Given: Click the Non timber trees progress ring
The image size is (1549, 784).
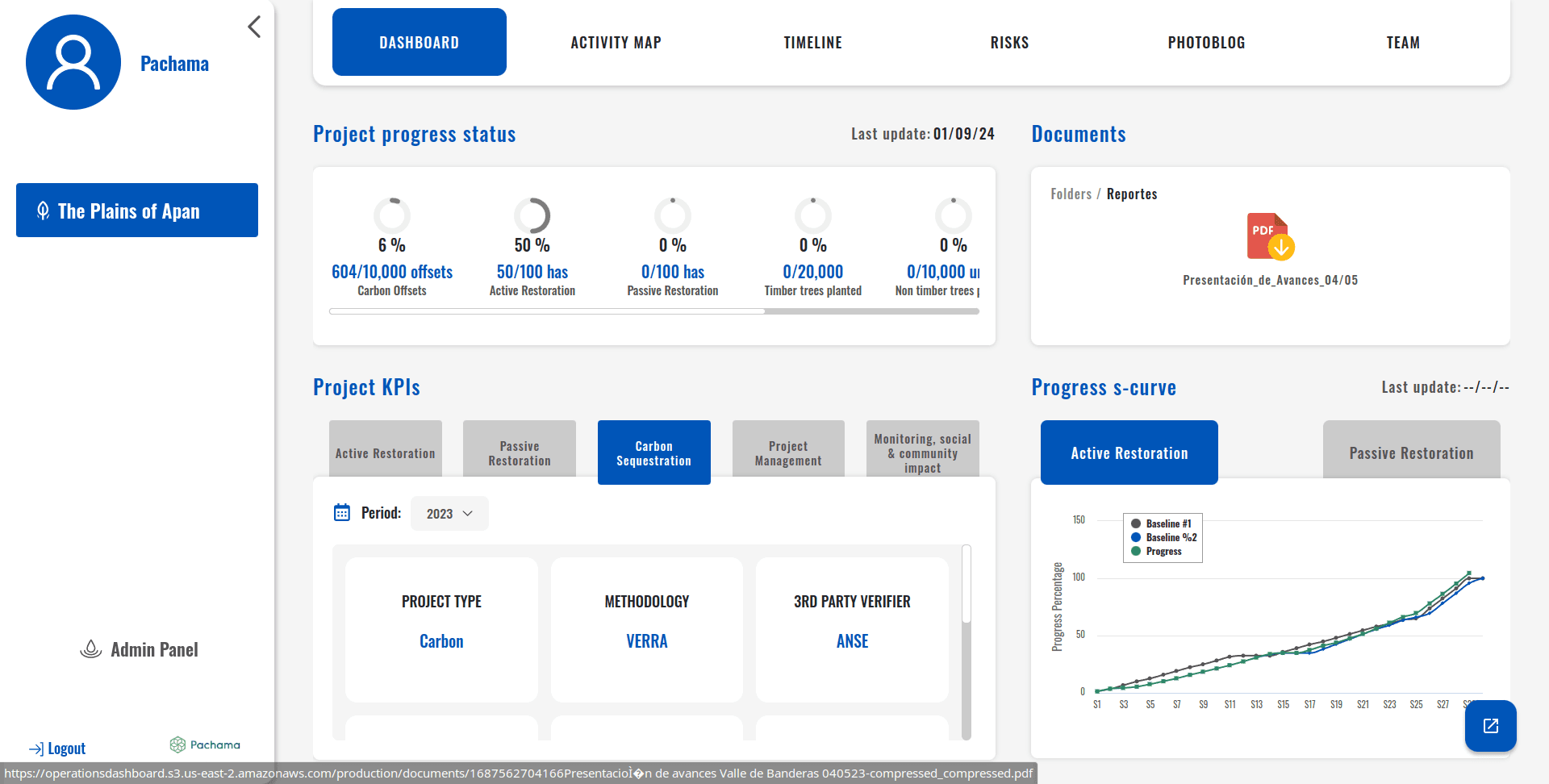Looking at the screenshot, I should (954, 215).
